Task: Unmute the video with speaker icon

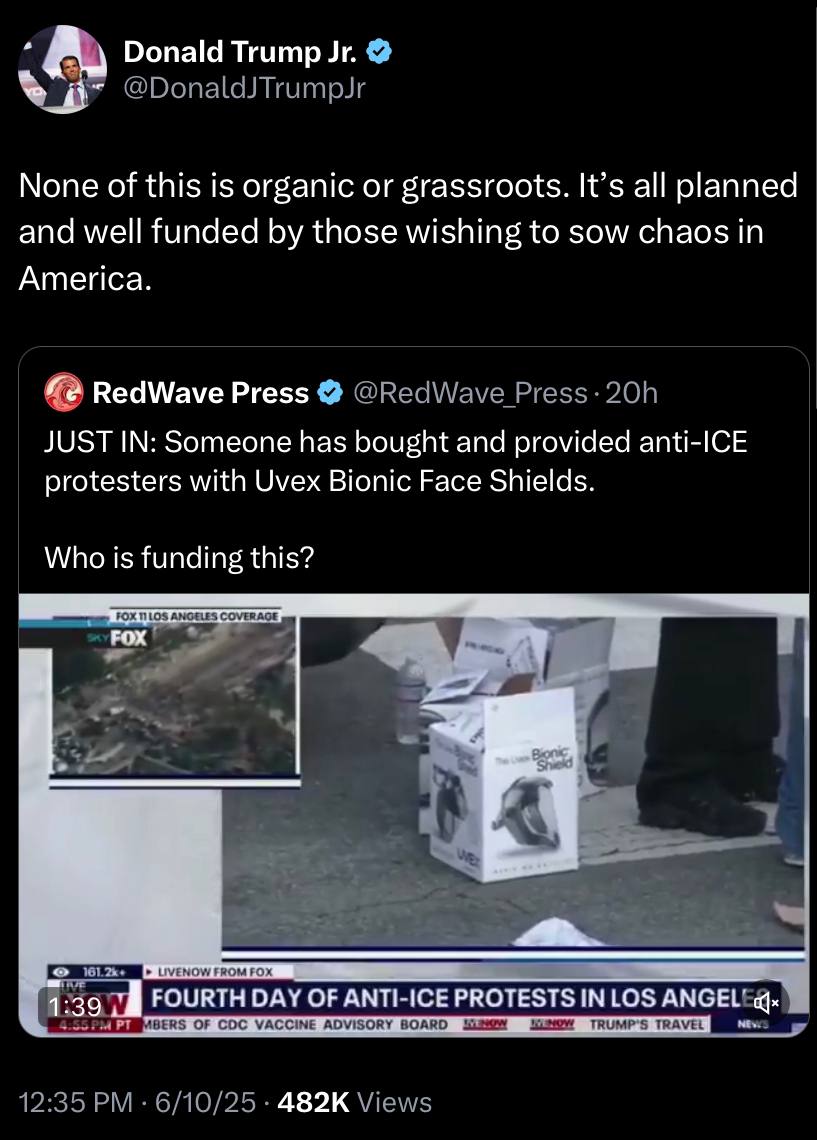Action: [x=765, y=1004]
